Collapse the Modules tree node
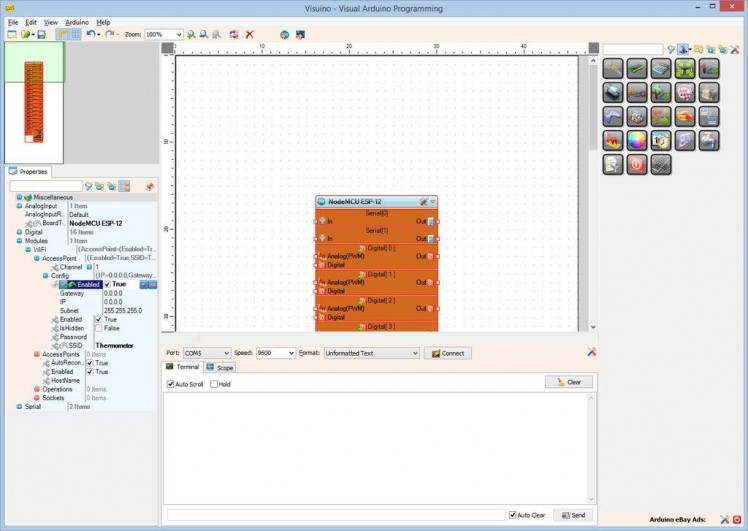The height and width of the screenshot is (531, 748). coord(18,241)
